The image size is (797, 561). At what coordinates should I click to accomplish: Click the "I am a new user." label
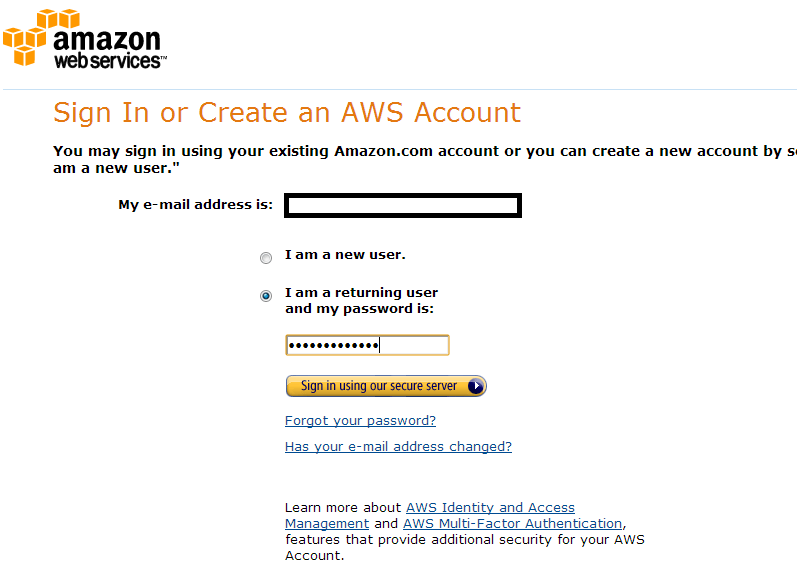(x=345, y=255)
